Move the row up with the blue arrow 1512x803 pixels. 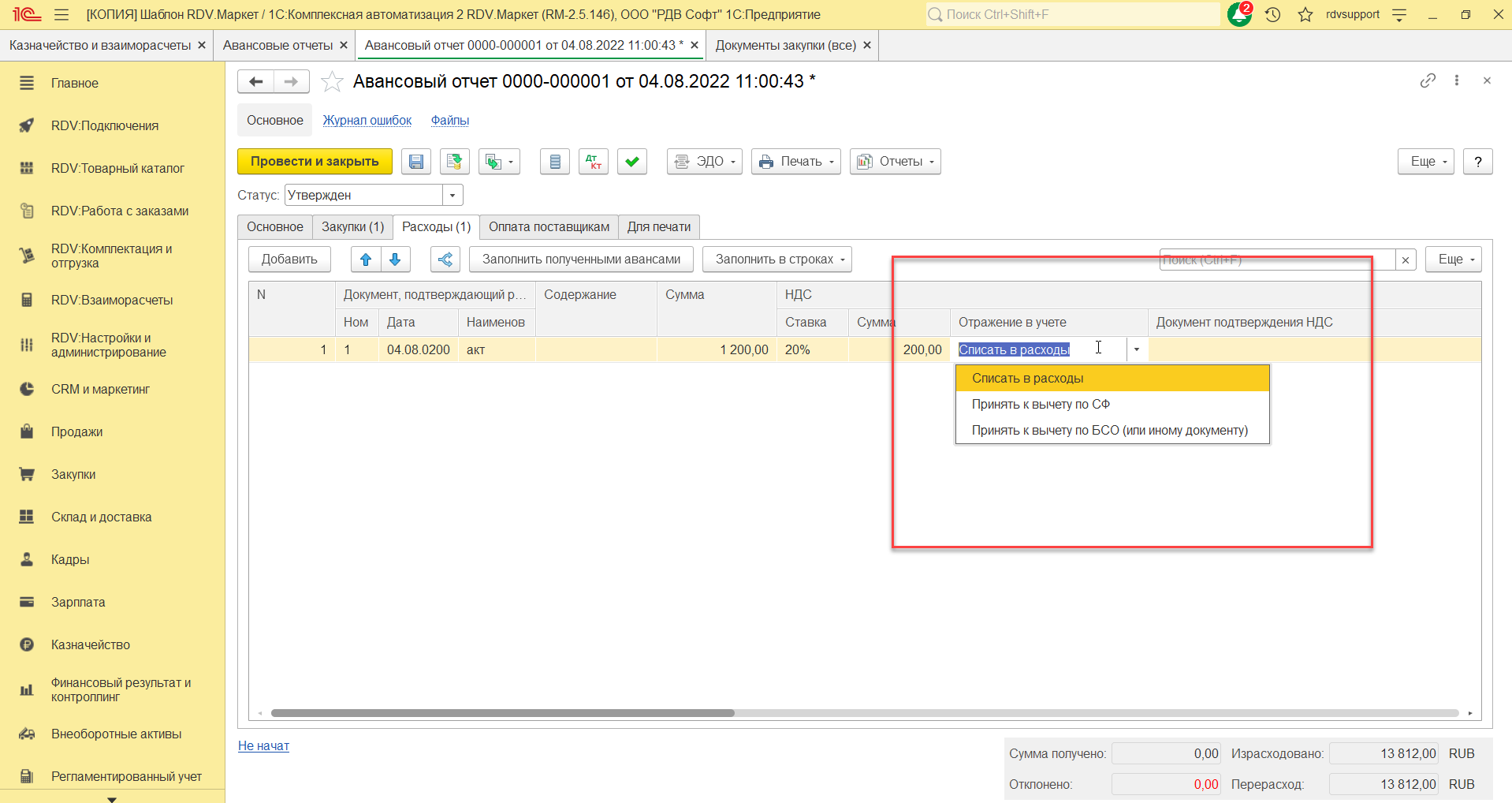(x=366, y=260)
